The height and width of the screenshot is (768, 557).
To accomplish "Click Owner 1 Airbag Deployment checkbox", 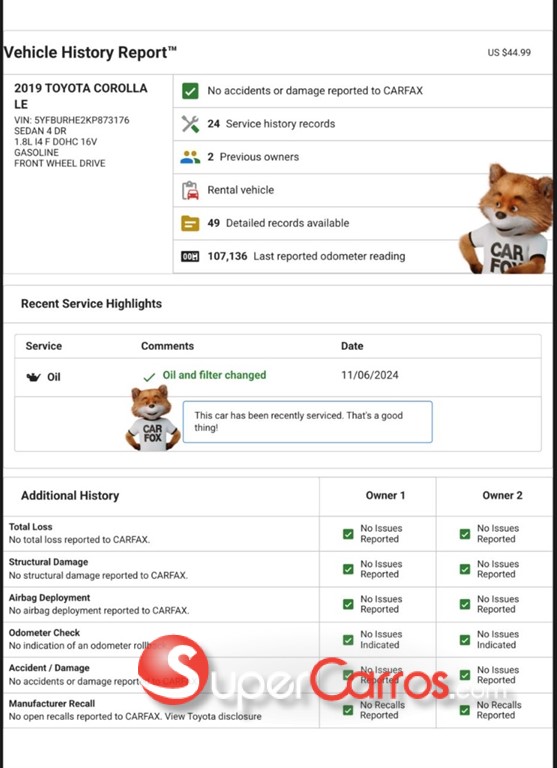I will pyautogui.click(x=348, y=604).
